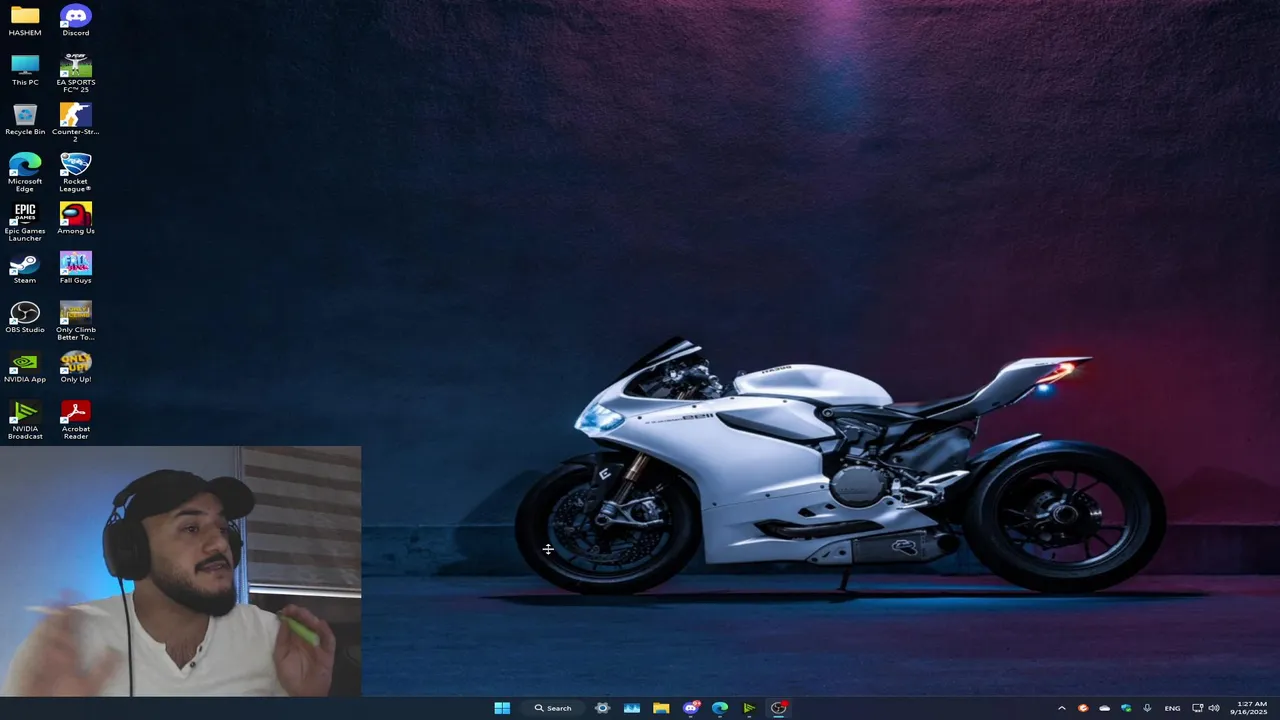Select Only Climb Better Together shortcut

(x=75, y=321)
